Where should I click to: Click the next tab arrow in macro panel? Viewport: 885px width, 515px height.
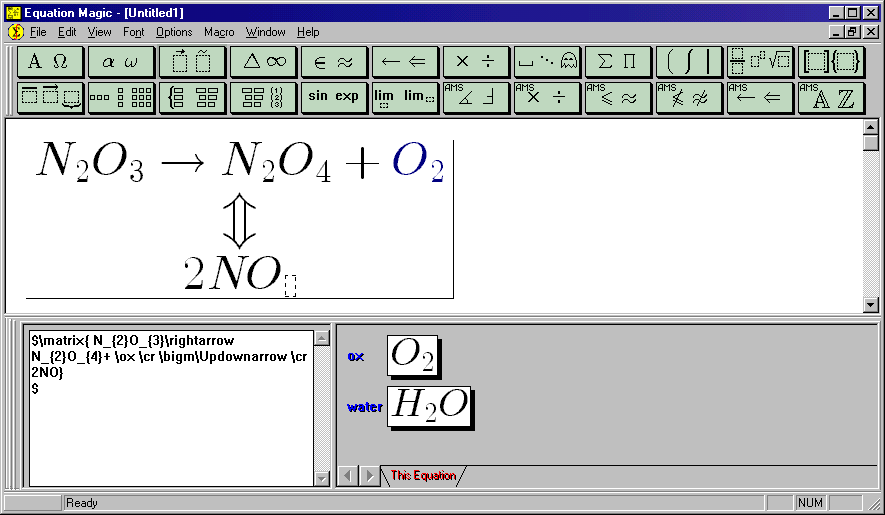[369, 475]
